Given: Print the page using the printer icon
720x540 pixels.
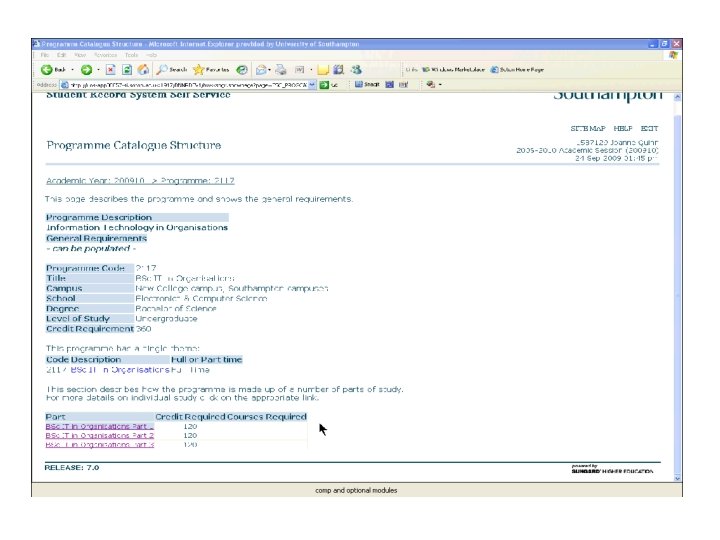Looking at the screenshot, I should [x=281, y=70].
